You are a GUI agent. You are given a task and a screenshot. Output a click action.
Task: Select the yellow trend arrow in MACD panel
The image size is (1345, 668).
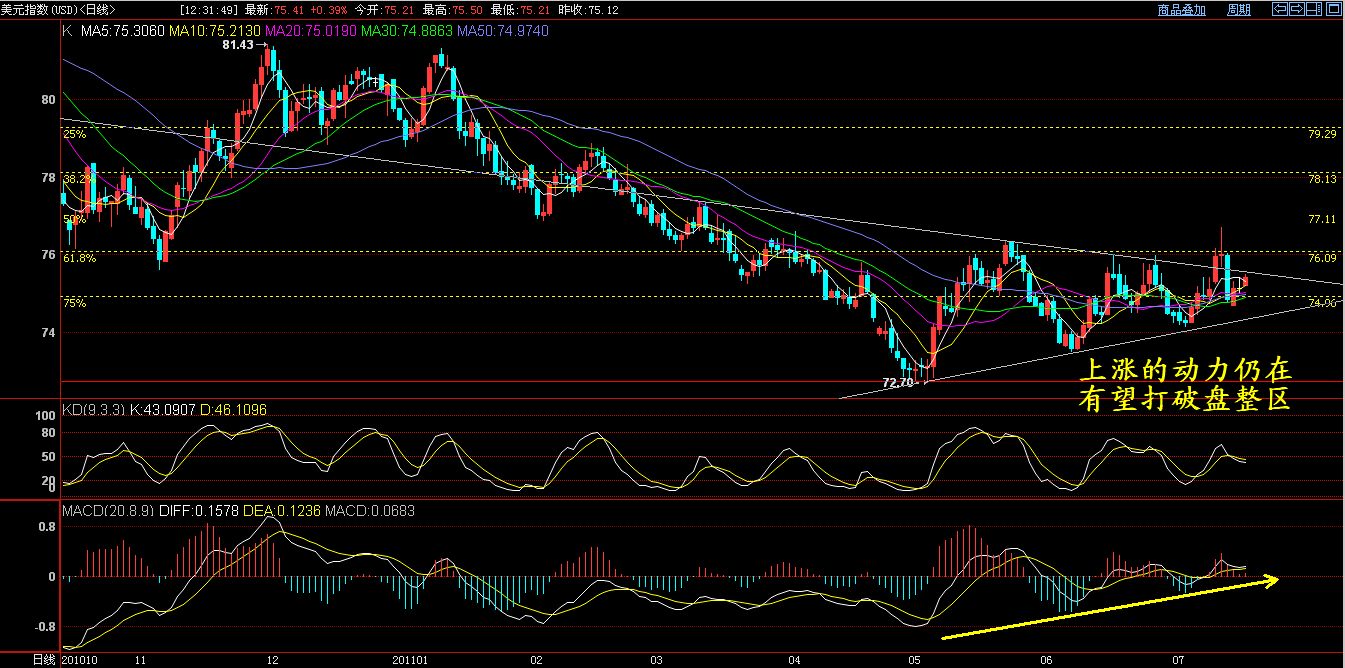click(x=1110, y=606)
